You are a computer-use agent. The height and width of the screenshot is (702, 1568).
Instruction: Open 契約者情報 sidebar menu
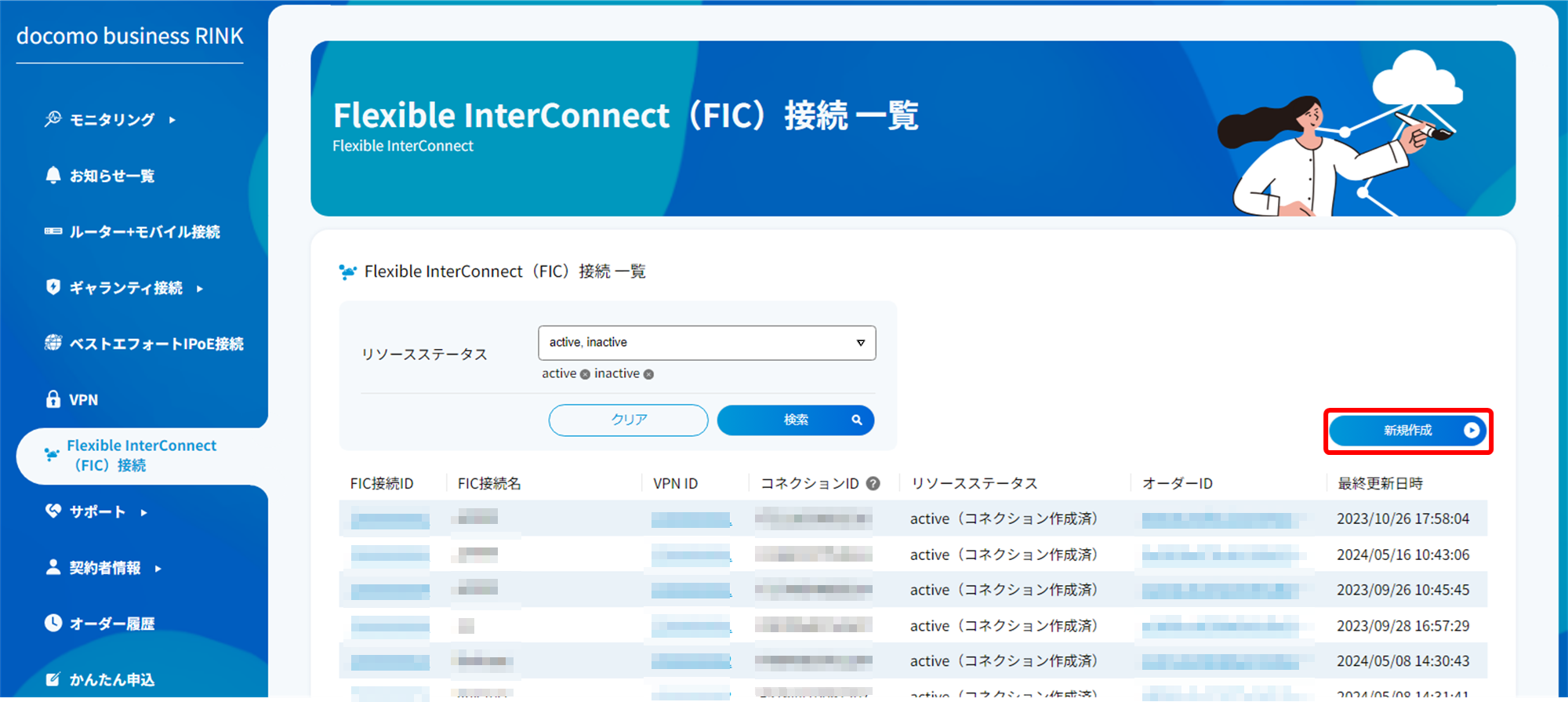103,568
